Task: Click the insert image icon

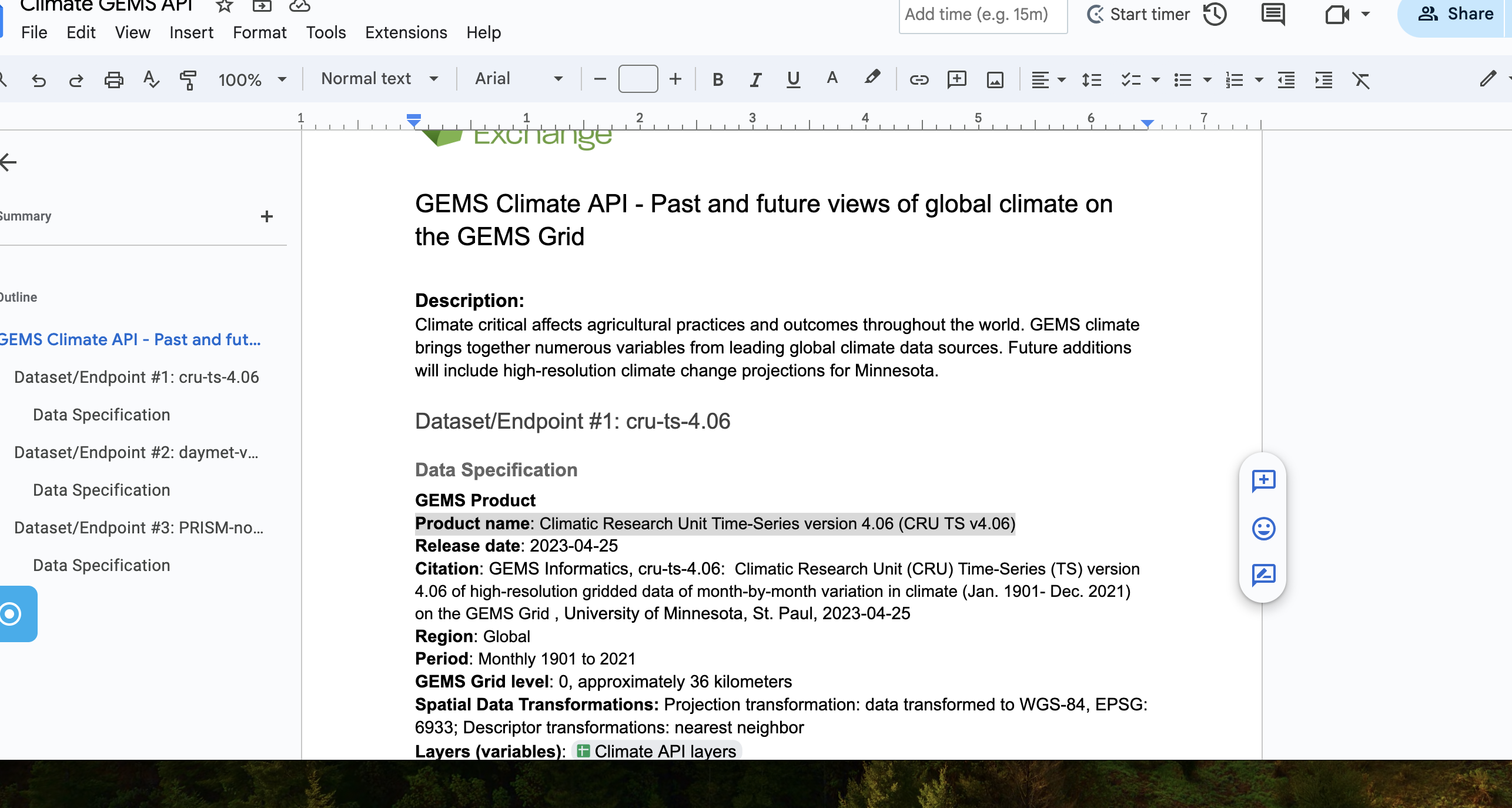Action: (995, 79)
